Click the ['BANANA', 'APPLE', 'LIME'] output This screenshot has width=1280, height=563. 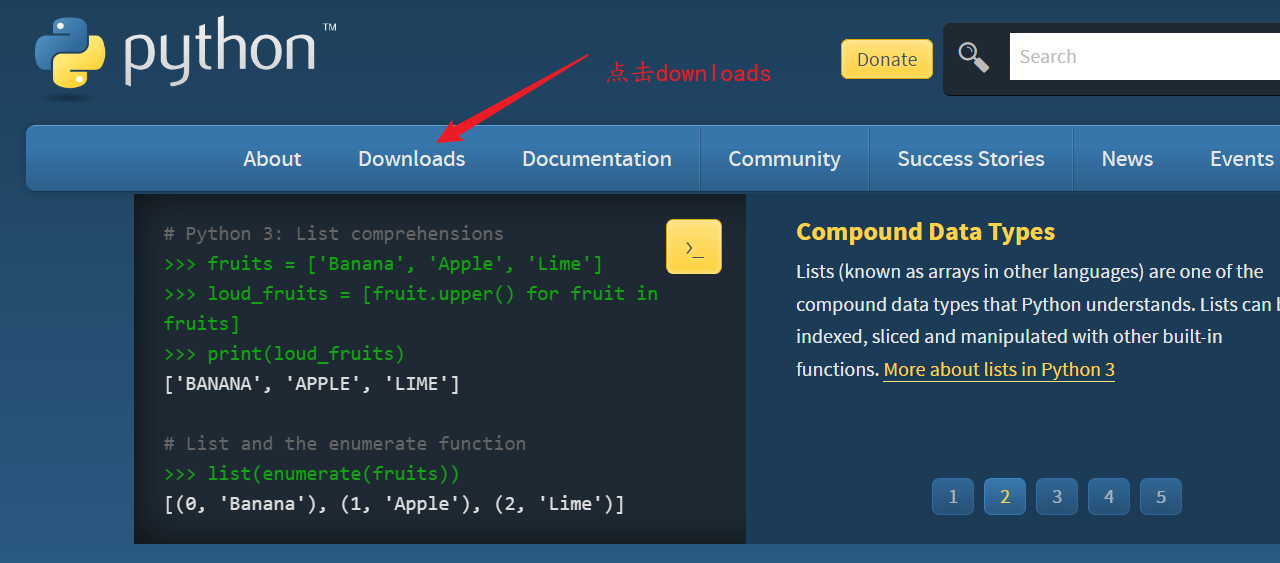[x=312, y=384]
